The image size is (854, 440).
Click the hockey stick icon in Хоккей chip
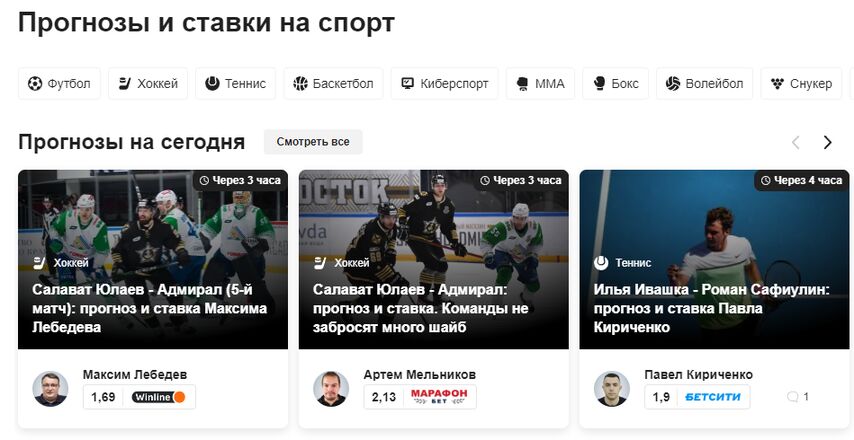point(125,83)
